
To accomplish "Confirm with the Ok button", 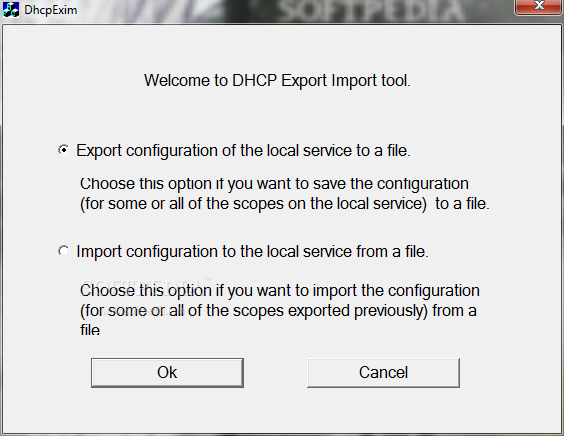I will pyautogui.click(x=167, y=373).
